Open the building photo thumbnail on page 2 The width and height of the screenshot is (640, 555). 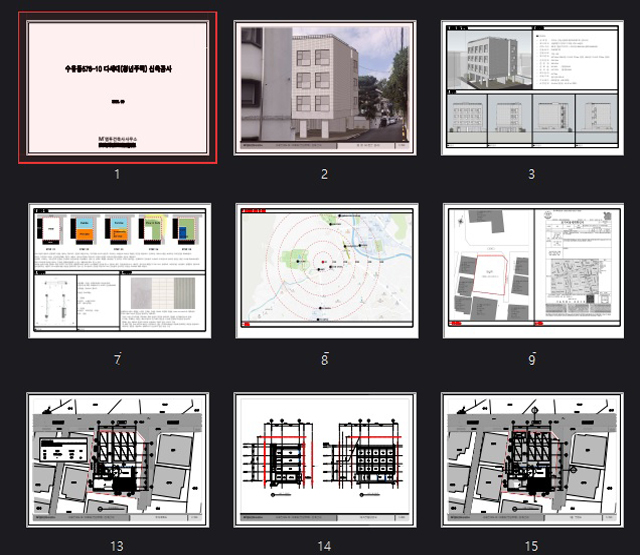[x=324, y=88]
